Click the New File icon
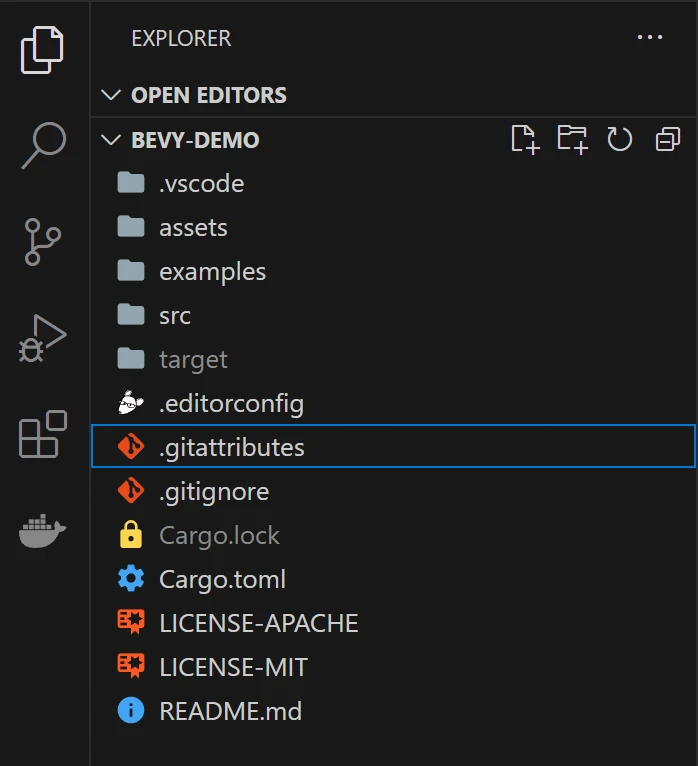The image size is (698, 766). [525, 140]
